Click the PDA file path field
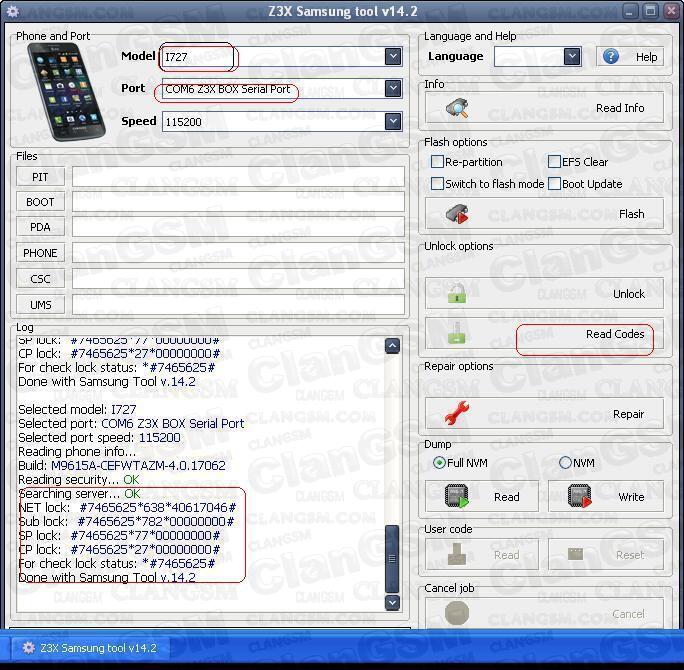Screen dimensions: 684x670 [x=238, y=227]
